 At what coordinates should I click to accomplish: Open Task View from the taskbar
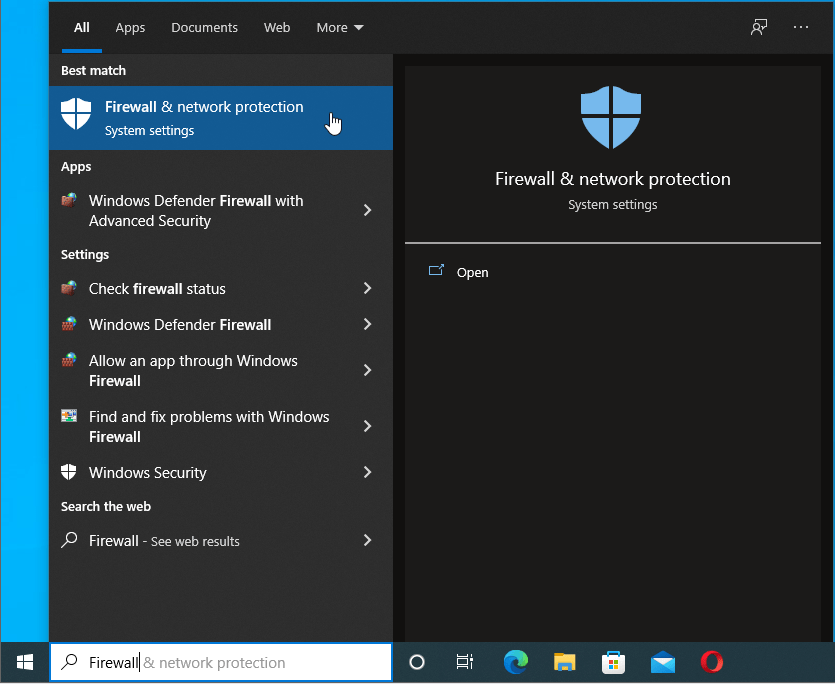(x=465, y=662)
